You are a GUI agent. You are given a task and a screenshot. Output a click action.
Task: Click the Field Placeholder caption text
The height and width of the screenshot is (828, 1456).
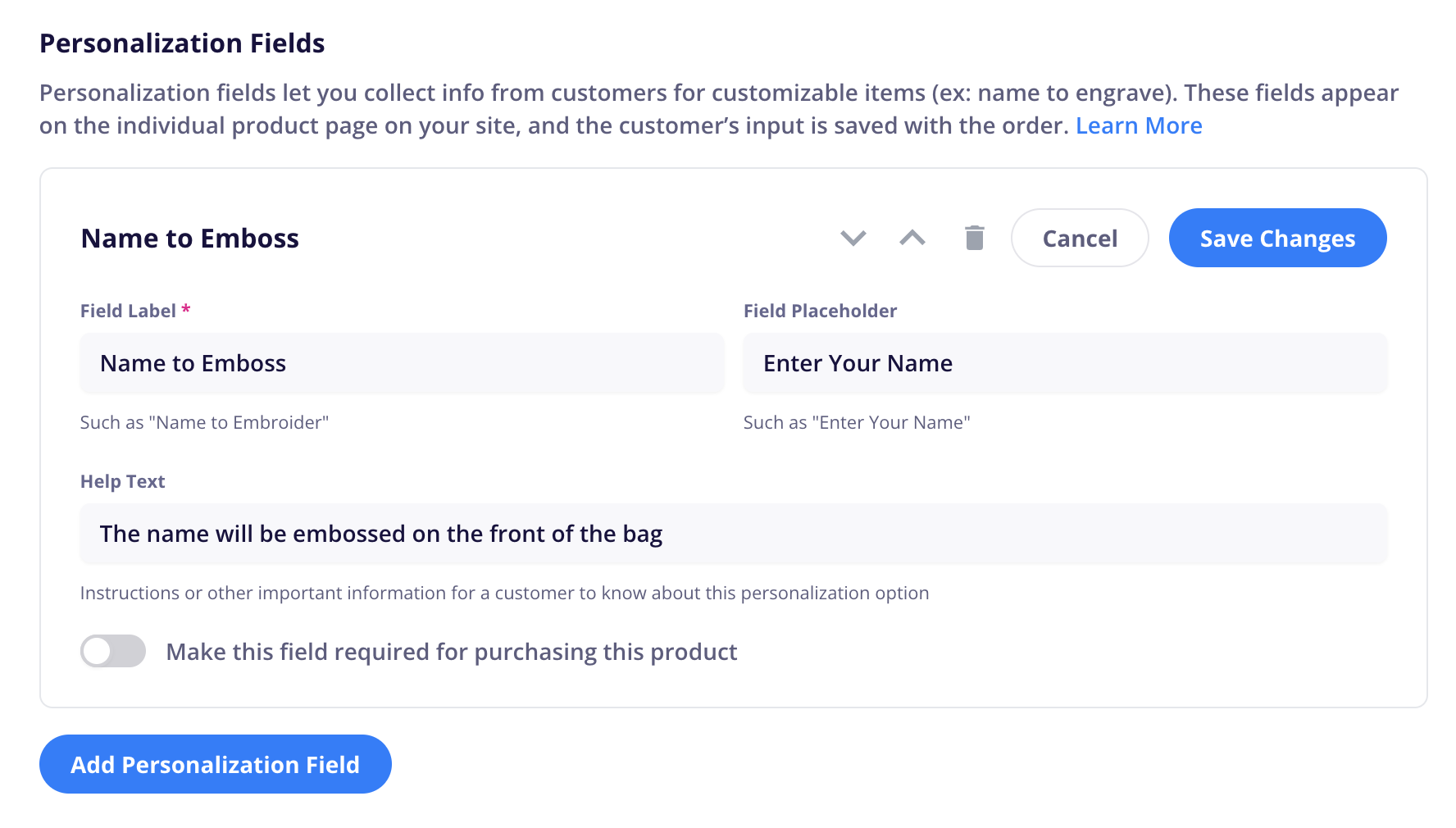(820, 311)
